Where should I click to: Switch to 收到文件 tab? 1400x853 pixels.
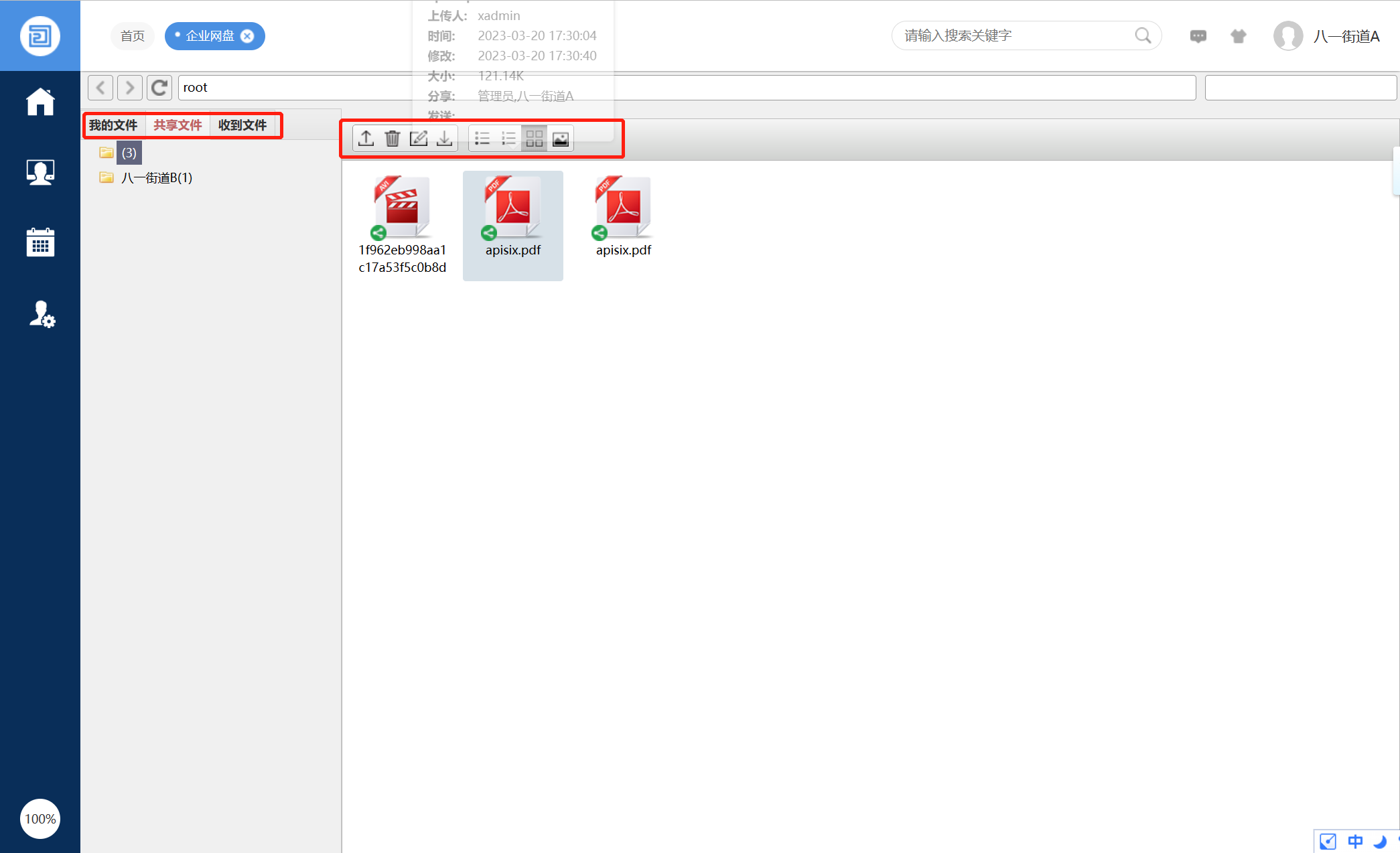coord(242,125)
